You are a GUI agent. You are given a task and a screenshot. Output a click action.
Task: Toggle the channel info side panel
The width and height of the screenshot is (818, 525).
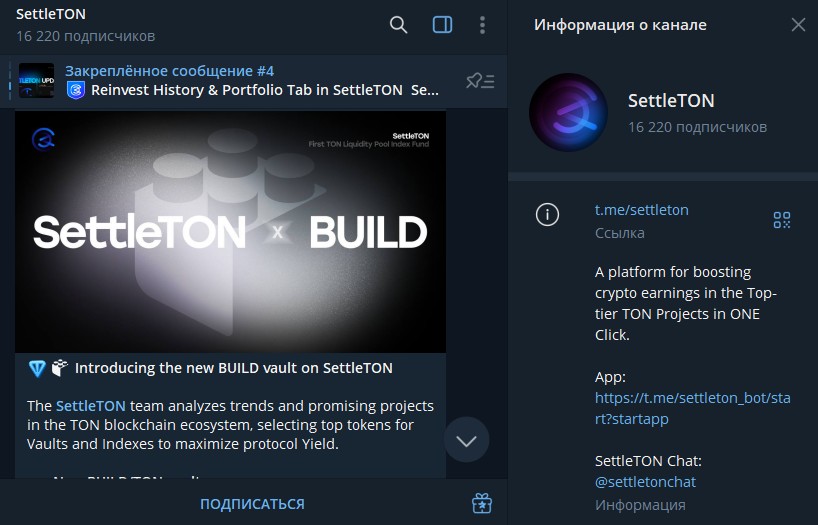tap(442, 25)
